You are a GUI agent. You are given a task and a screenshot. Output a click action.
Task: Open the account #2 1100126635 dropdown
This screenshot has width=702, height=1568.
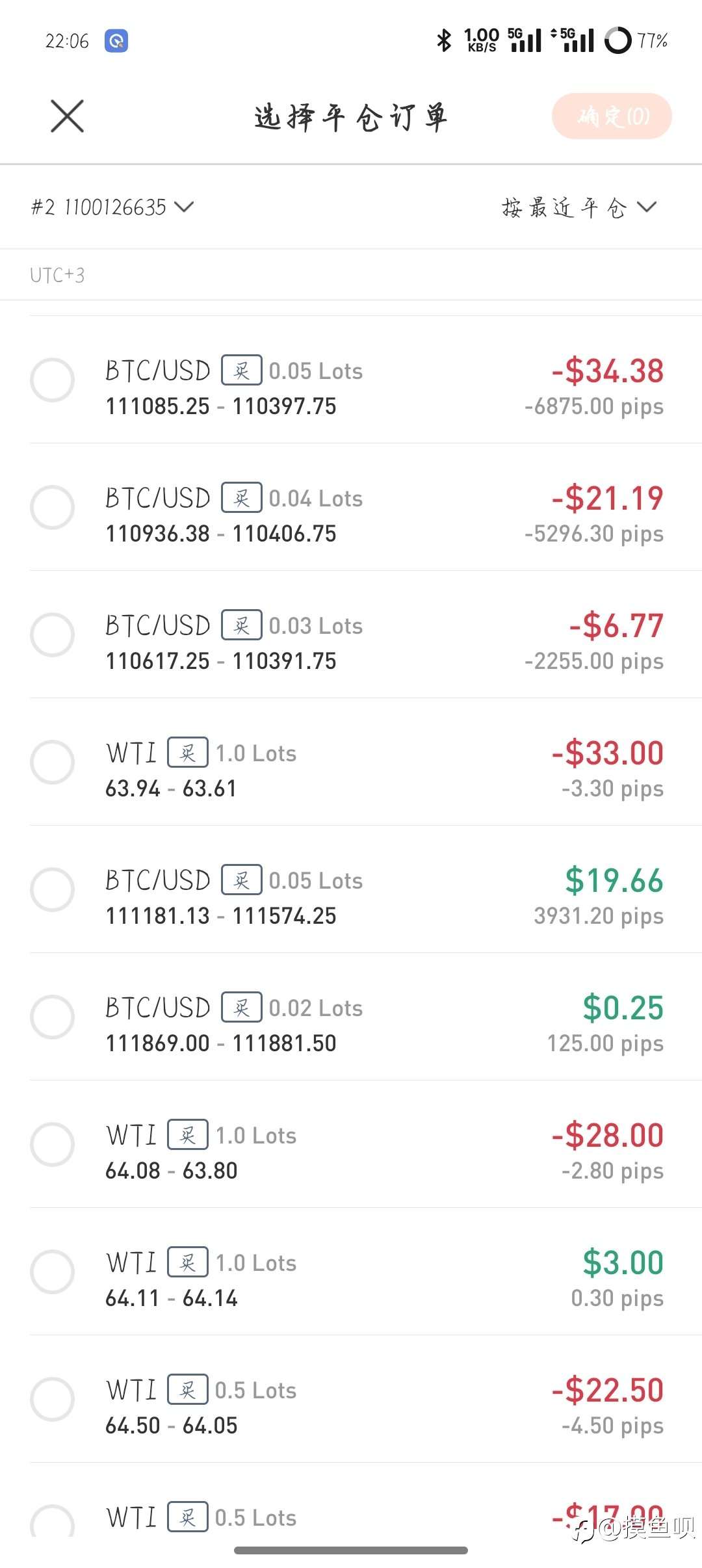(112, 207)
